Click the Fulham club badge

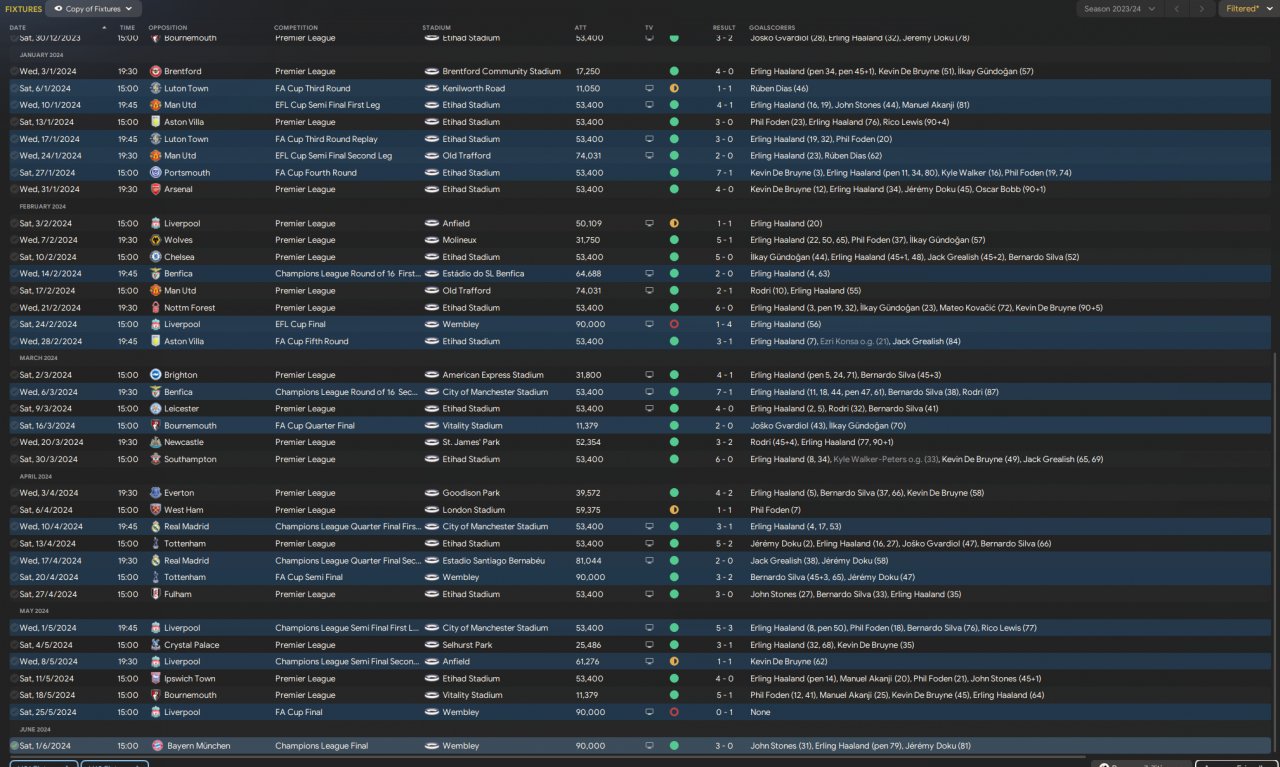click(155, 594)
